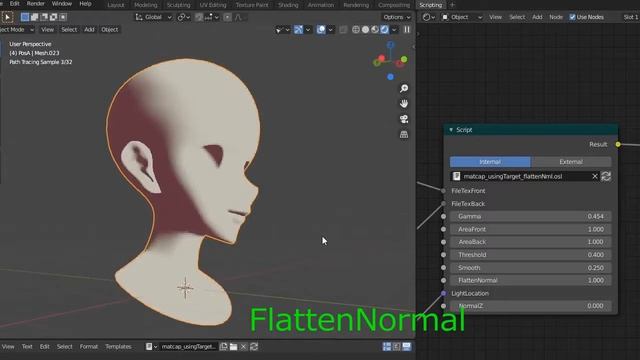The width and height of the screenshot is (640, 360).
Task: Open the Render menu in top bar
Action: coord(36,4)
